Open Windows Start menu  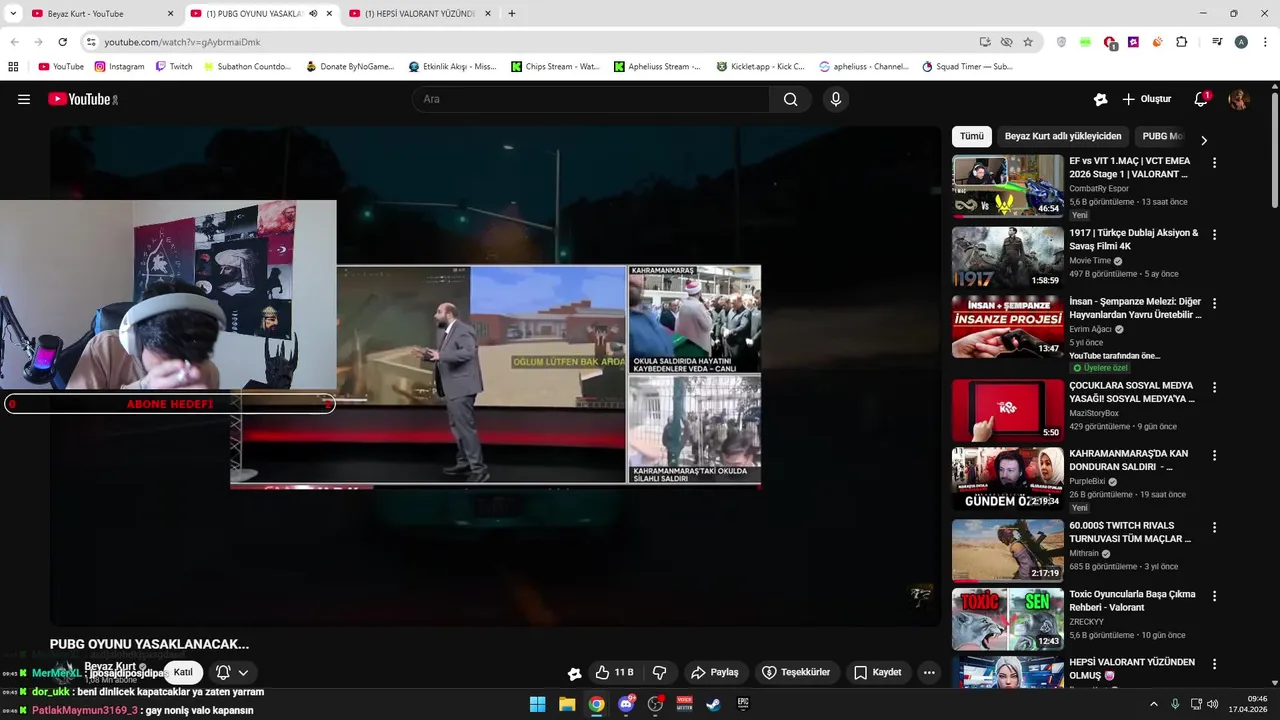tap(537, 704)
